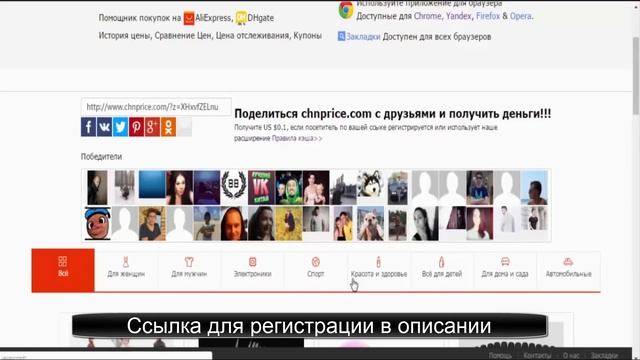Click О нас in the footer bar
Screen dimensions: 640x360
click(571, 356)
